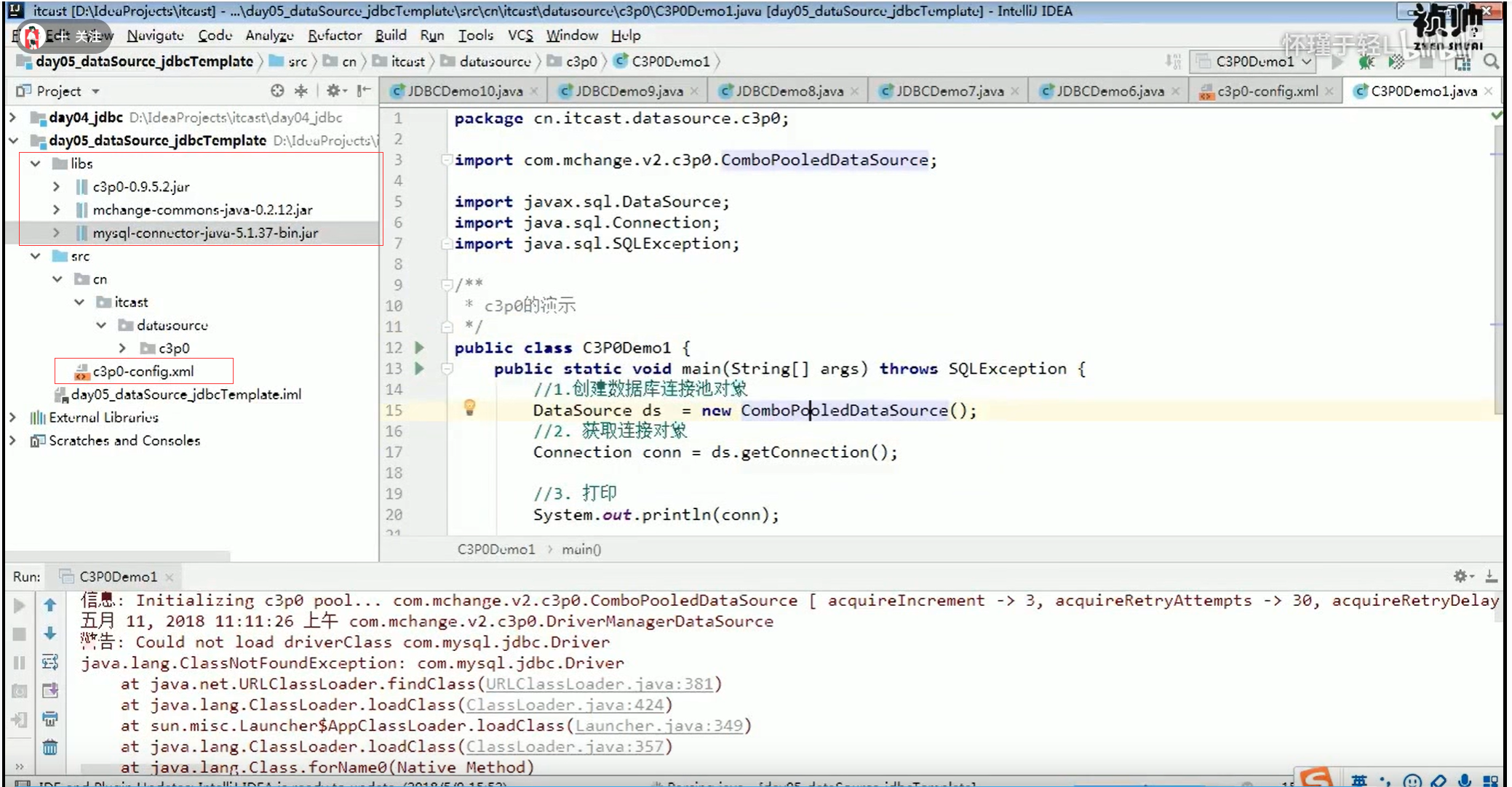The height and width of the screenshot is (787, 1512).
Task: Open the URLClassLoader.java:381 stack trace link
Action: click(x=599, y=684)
